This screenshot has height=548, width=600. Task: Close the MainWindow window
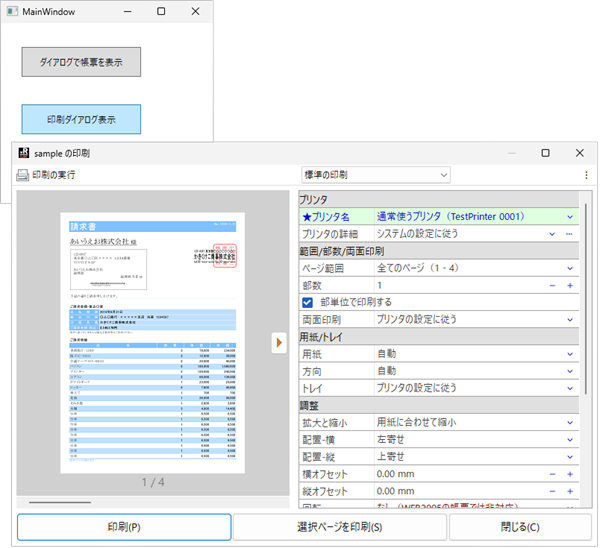[x=196, y=11]
